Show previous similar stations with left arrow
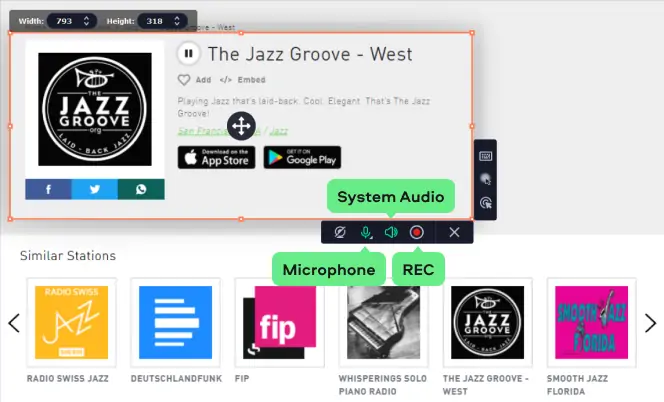The height and width of the screenshot is (402, 664). (x=14, y=323)
